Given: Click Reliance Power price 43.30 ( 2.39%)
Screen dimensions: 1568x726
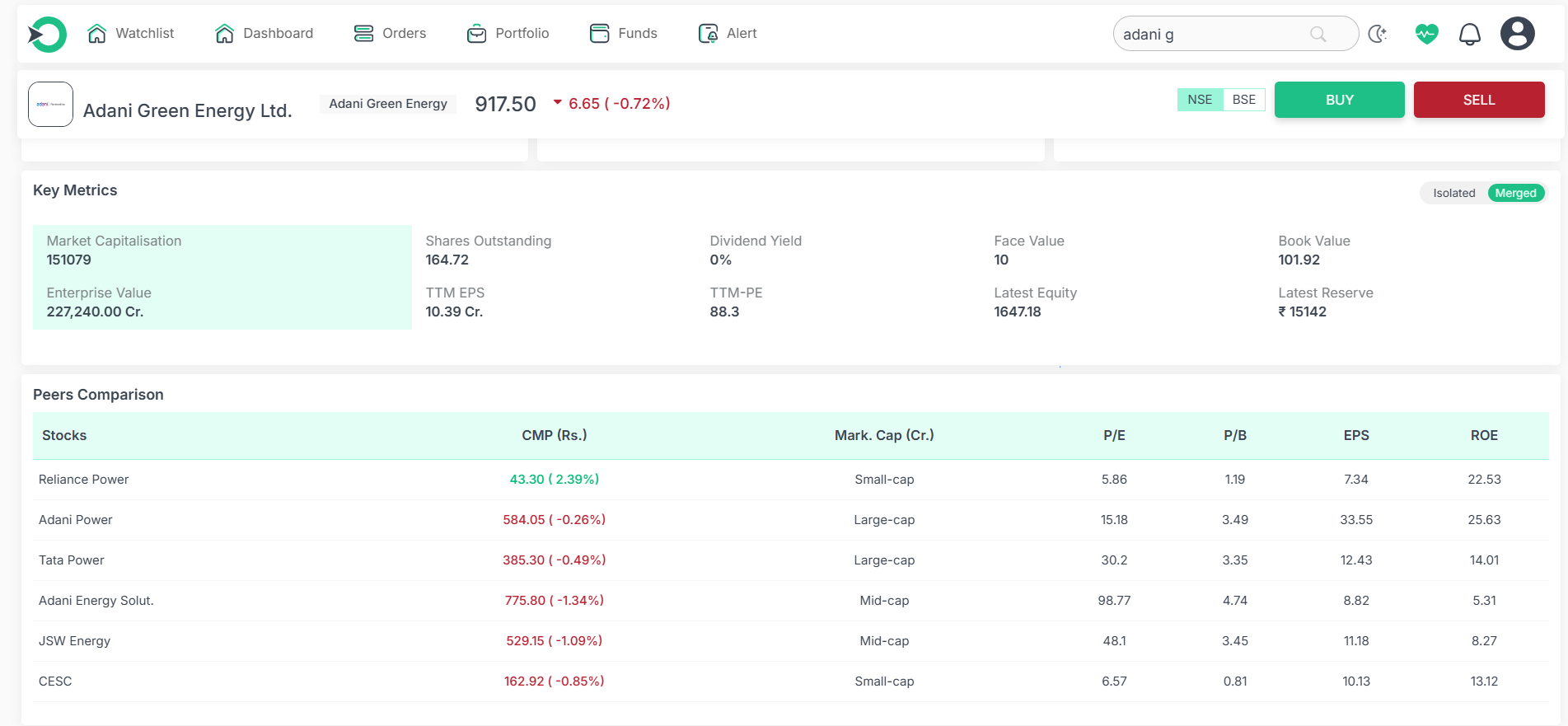Looking at the screenshot, I should click(x=555, y=480).
